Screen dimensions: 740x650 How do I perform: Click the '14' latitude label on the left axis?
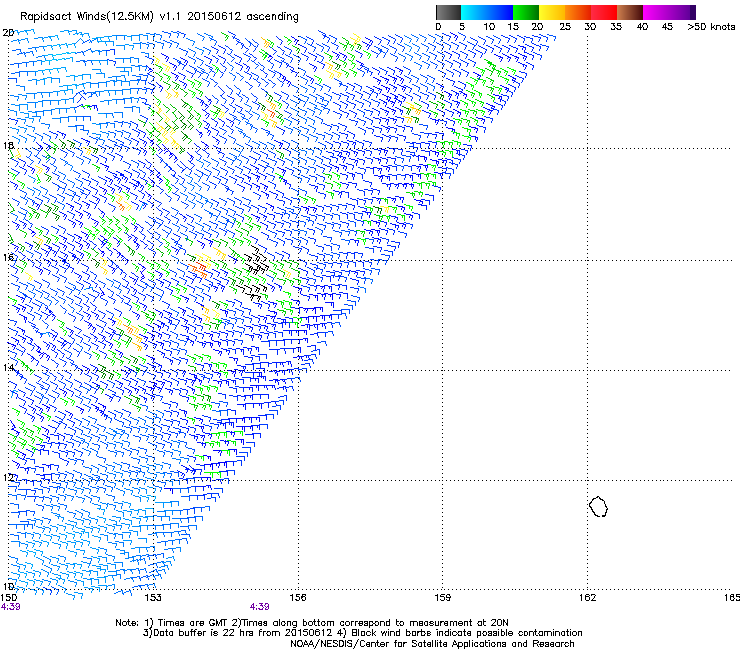tap(8, 367)
